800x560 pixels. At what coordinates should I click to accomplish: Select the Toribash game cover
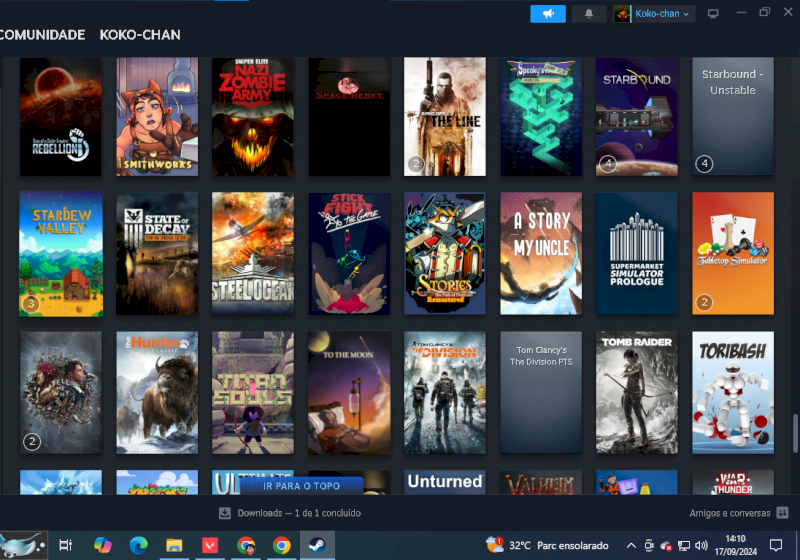(x=733, y=393)
